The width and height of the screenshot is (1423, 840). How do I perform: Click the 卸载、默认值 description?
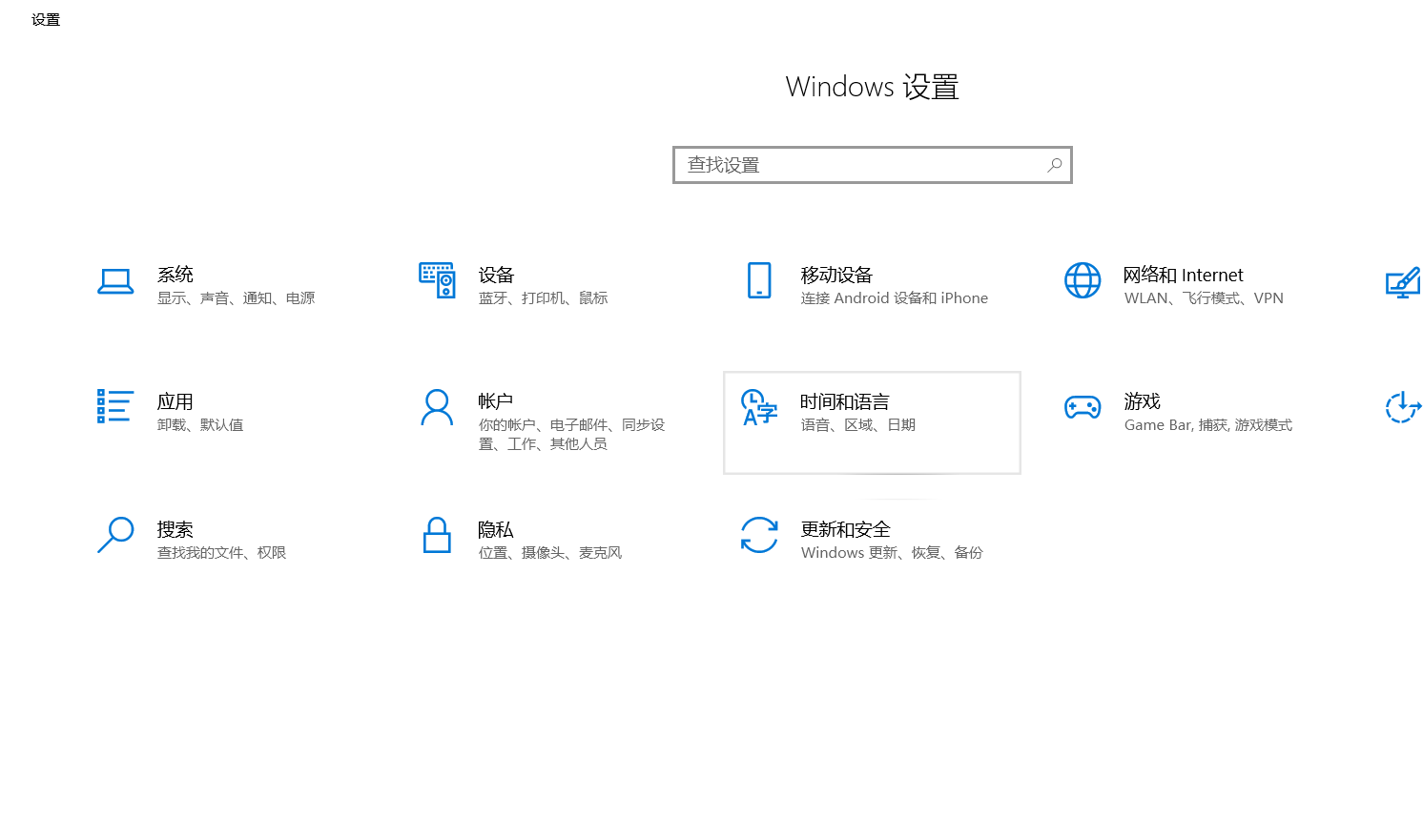pyautogui.click(x=200, y=425)
